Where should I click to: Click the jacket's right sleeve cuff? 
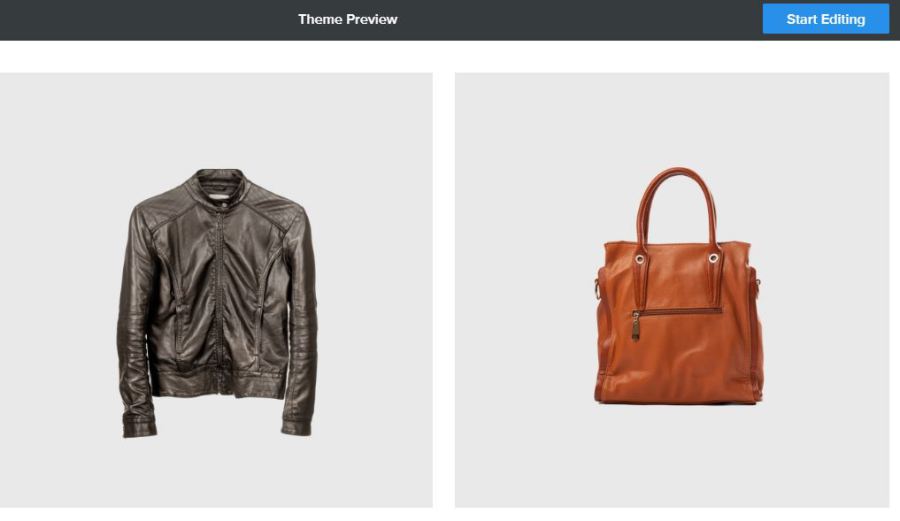pos(296,427)
